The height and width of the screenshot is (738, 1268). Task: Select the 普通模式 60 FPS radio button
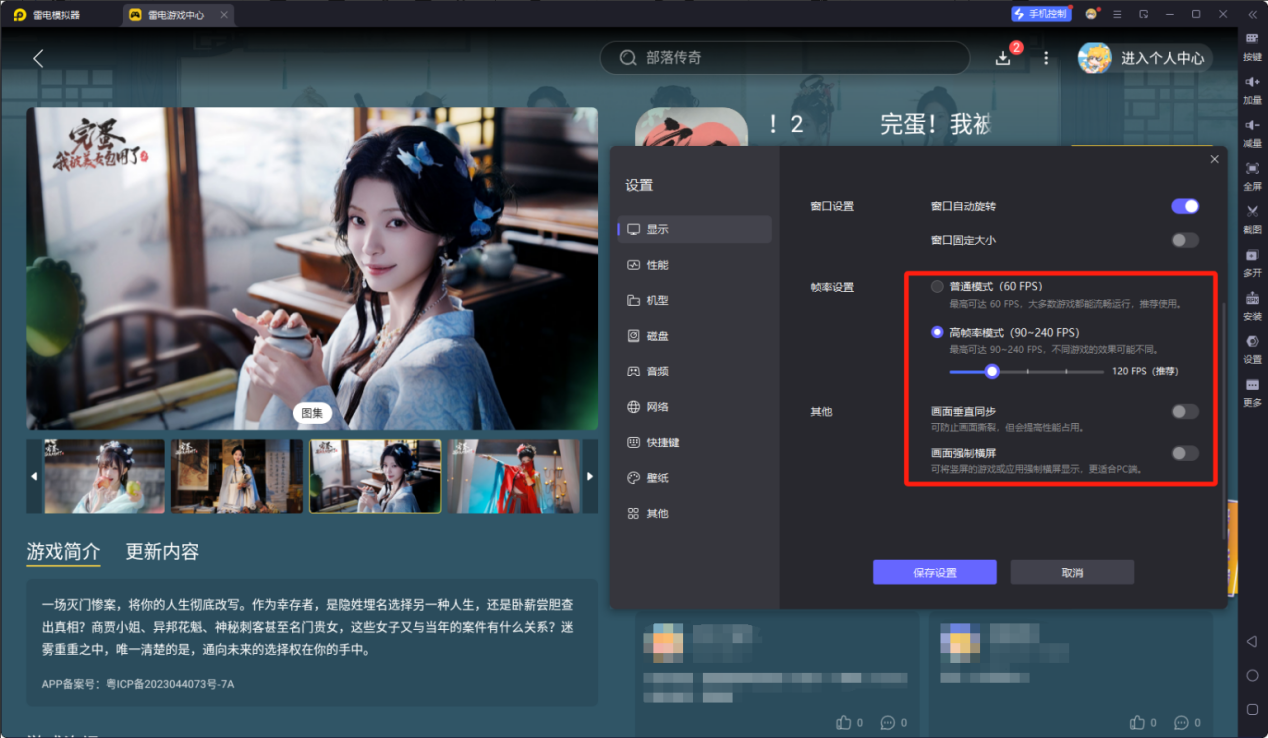(x=936, y=285)
